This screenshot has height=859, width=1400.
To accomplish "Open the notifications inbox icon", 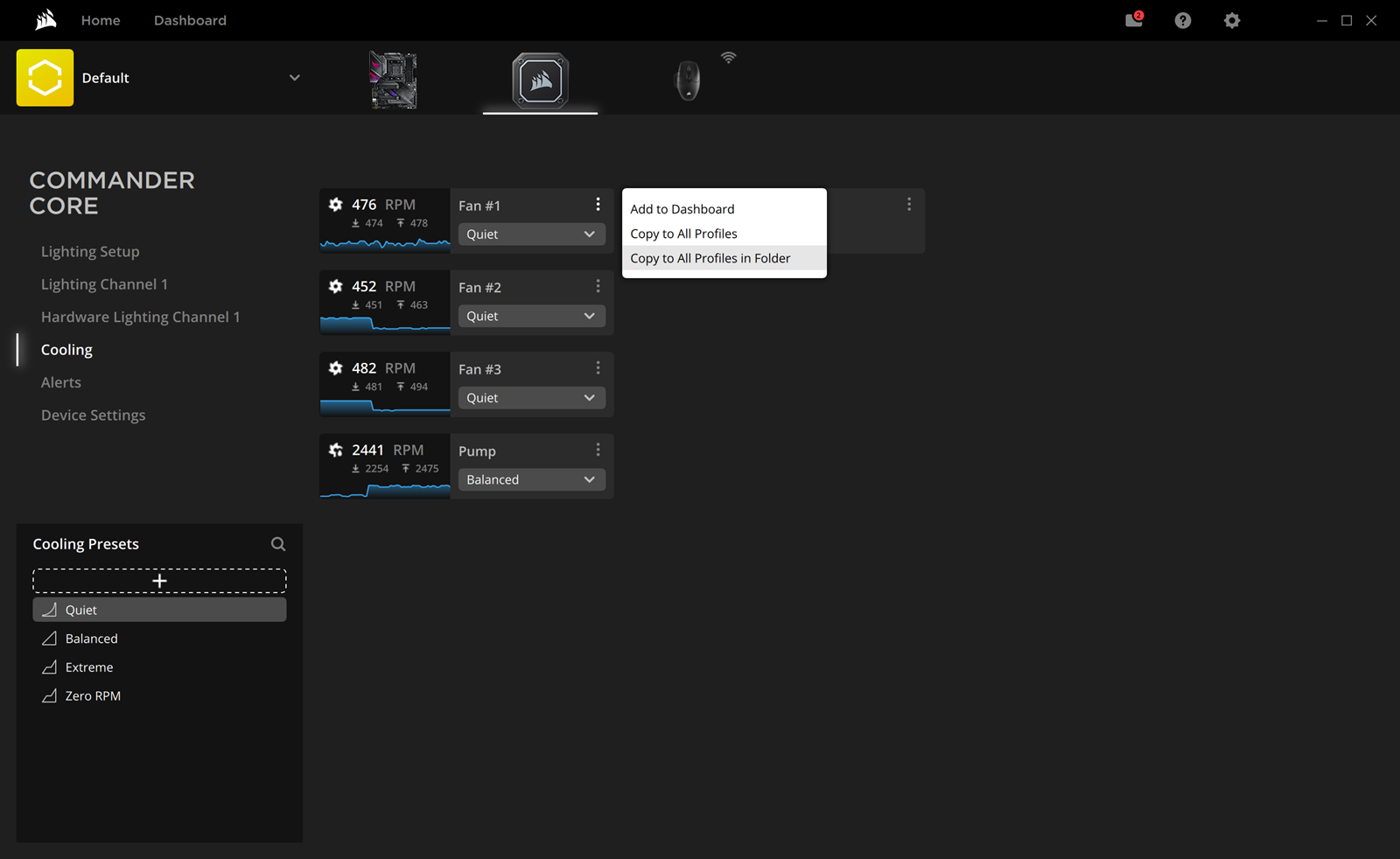I will (1134, 19).
